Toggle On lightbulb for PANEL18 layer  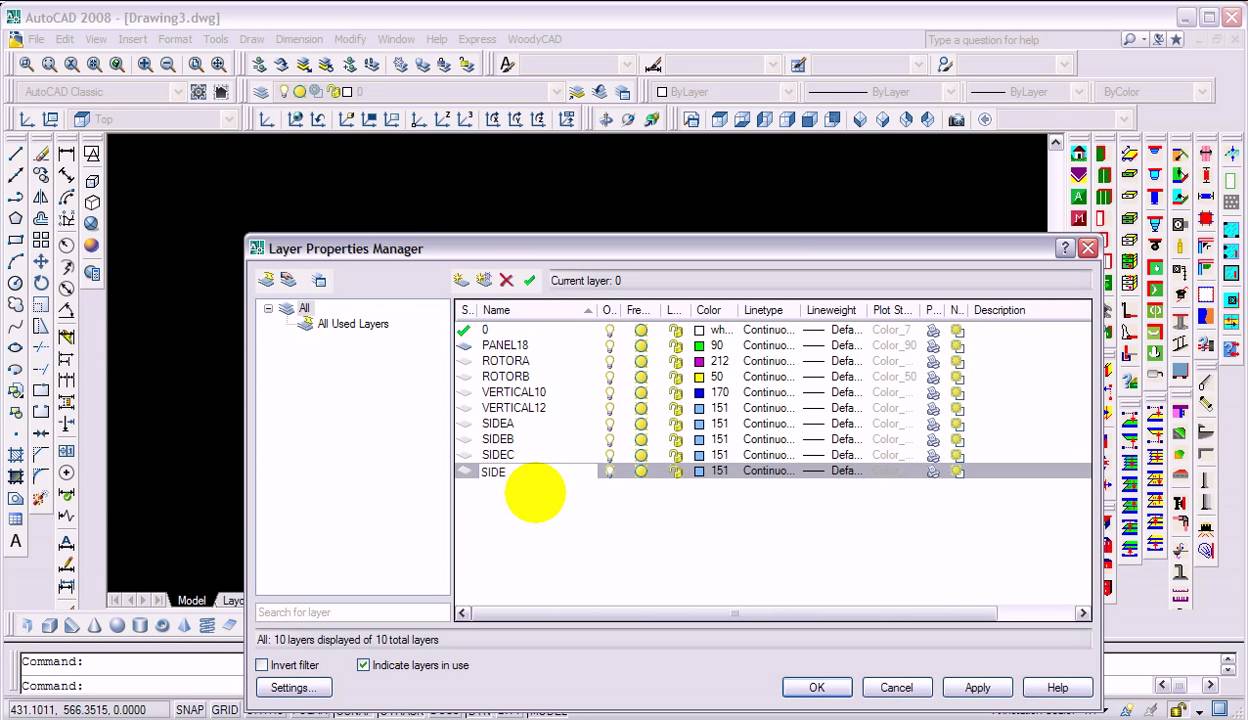tap(609, 345)
